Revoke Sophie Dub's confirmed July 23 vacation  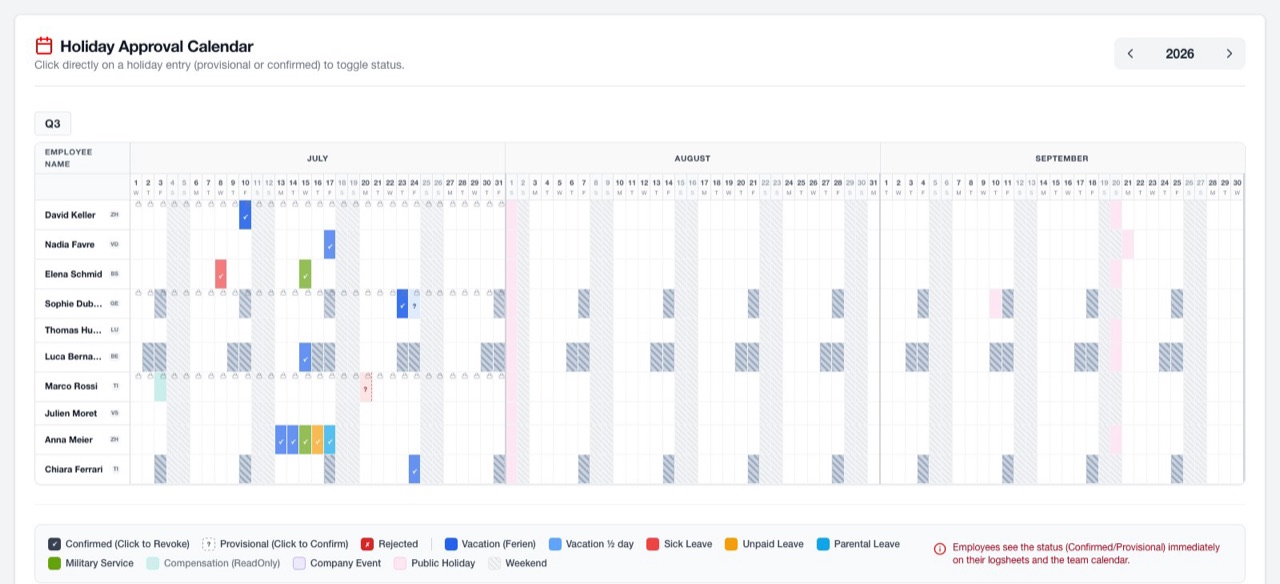(x=402, y=304)
